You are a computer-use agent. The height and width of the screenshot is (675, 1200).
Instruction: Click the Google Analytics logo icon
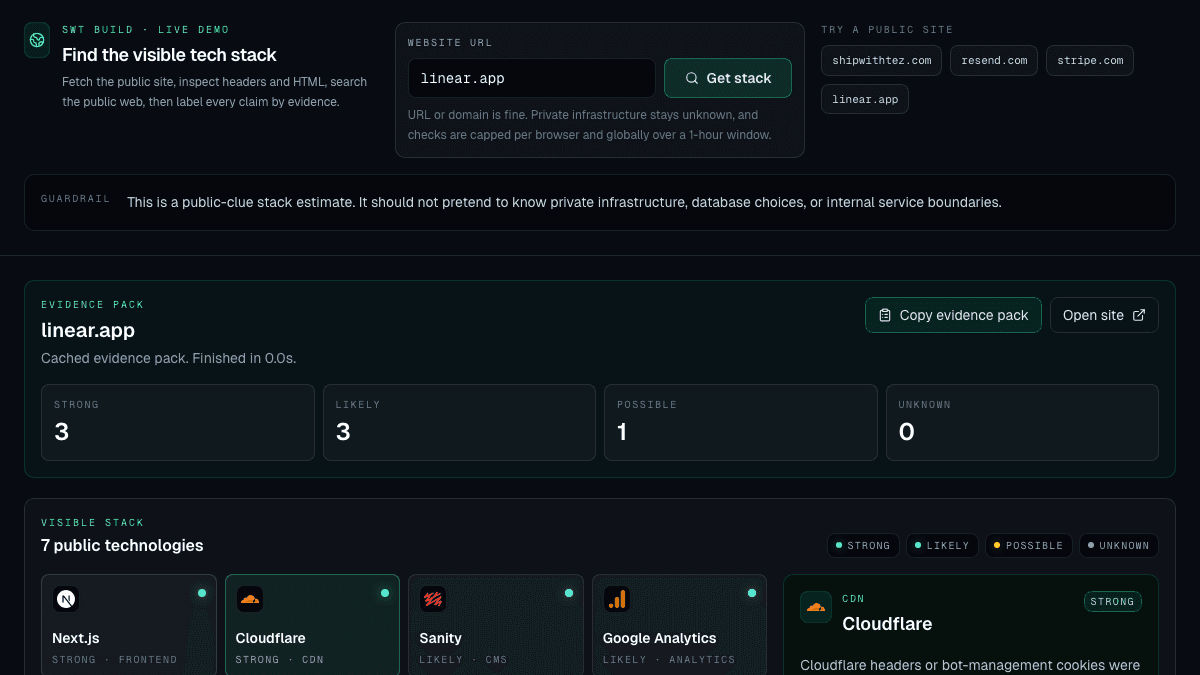coord(617,599)
